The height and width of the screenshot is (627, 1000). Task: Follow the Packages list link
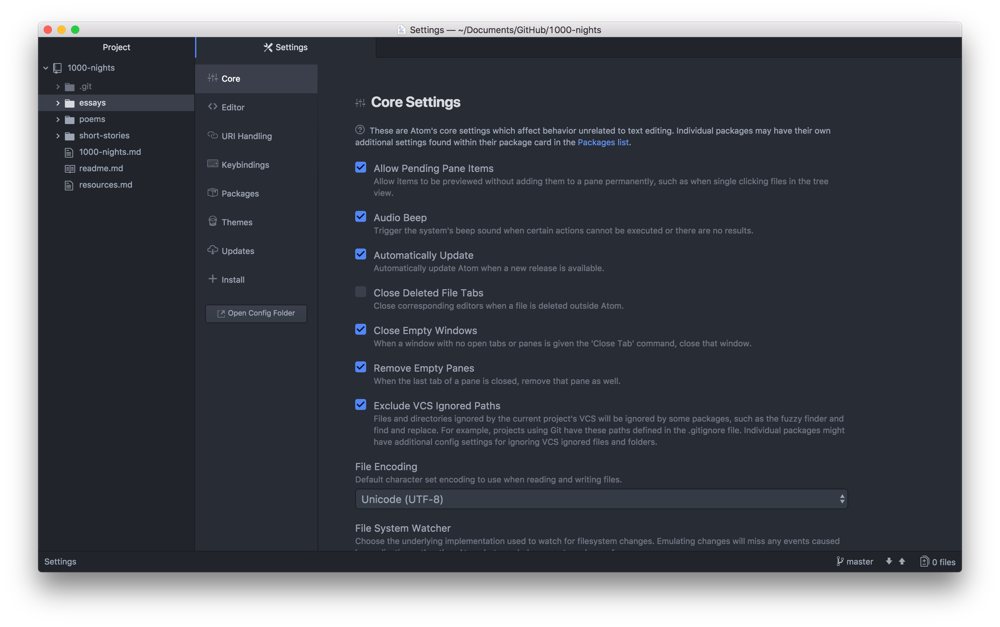point(603,142)
